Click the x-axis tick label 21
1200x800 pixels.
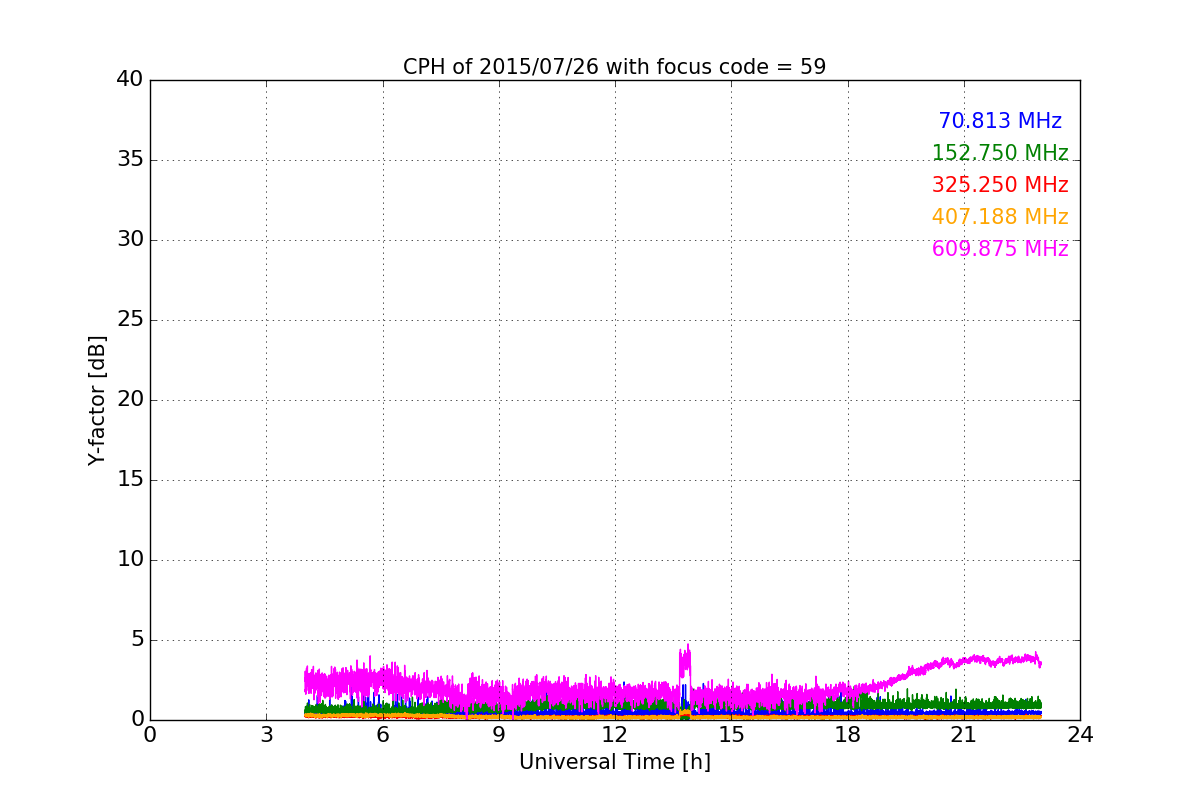pyautogui.click(x=964, y=735)
